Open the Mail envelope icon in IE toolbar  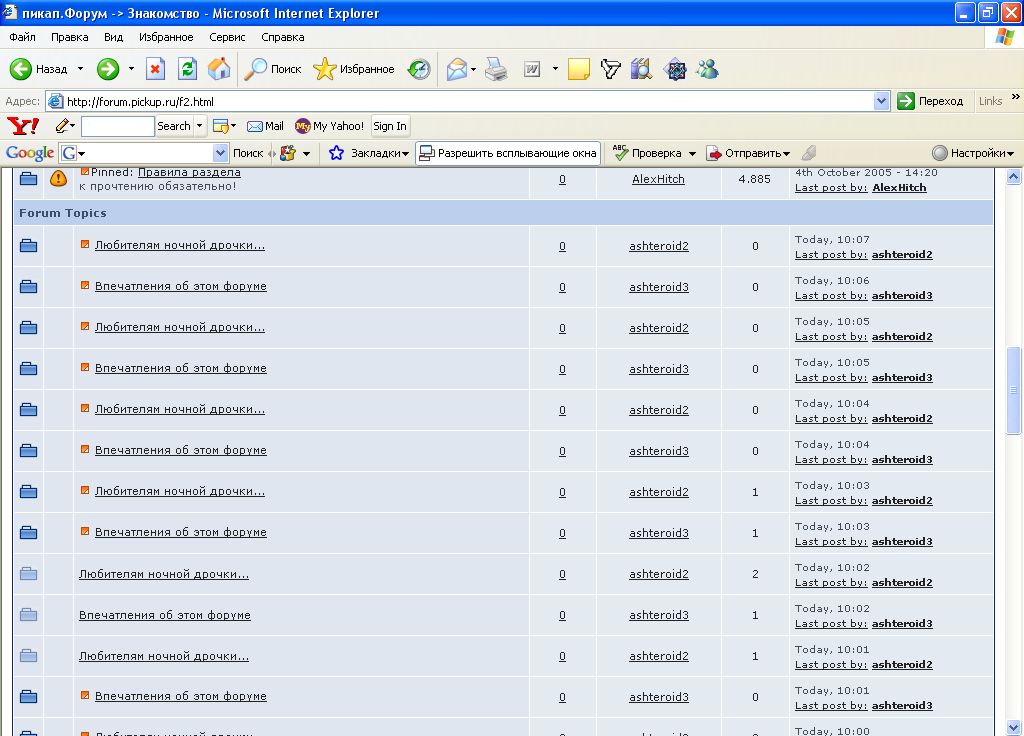click(457, 69)
